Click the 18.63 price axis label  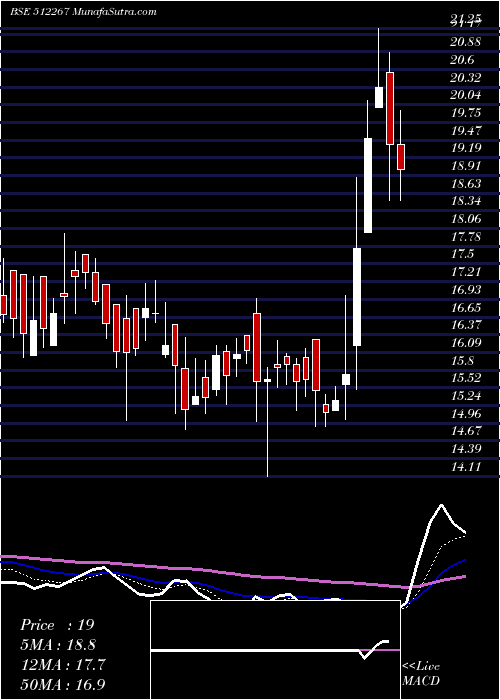(x=466, y=184)
